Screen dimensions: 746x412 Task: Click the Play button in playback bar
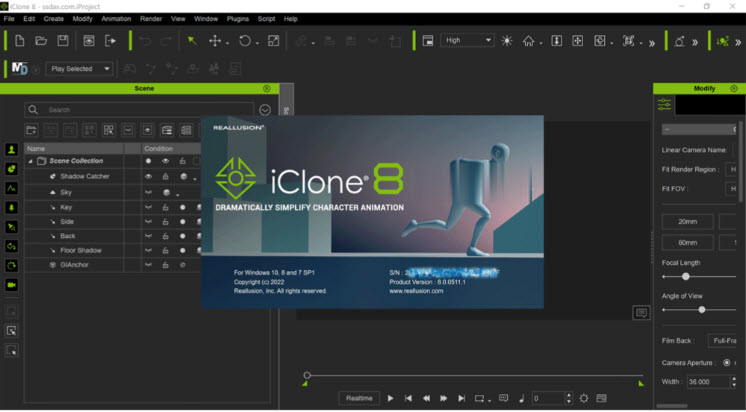click(390, 398)
